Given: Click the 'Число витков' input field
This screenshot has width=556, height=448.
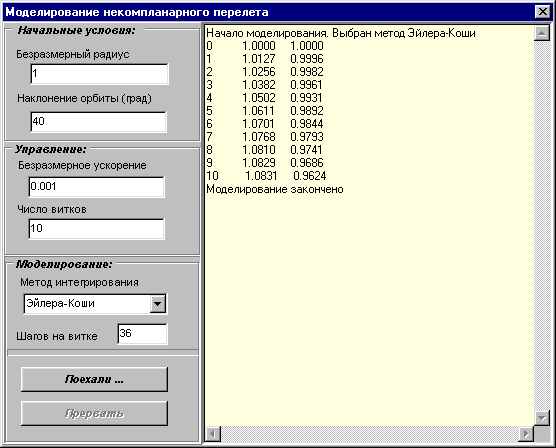Looking at the screenshot, I should coord(96,228).
